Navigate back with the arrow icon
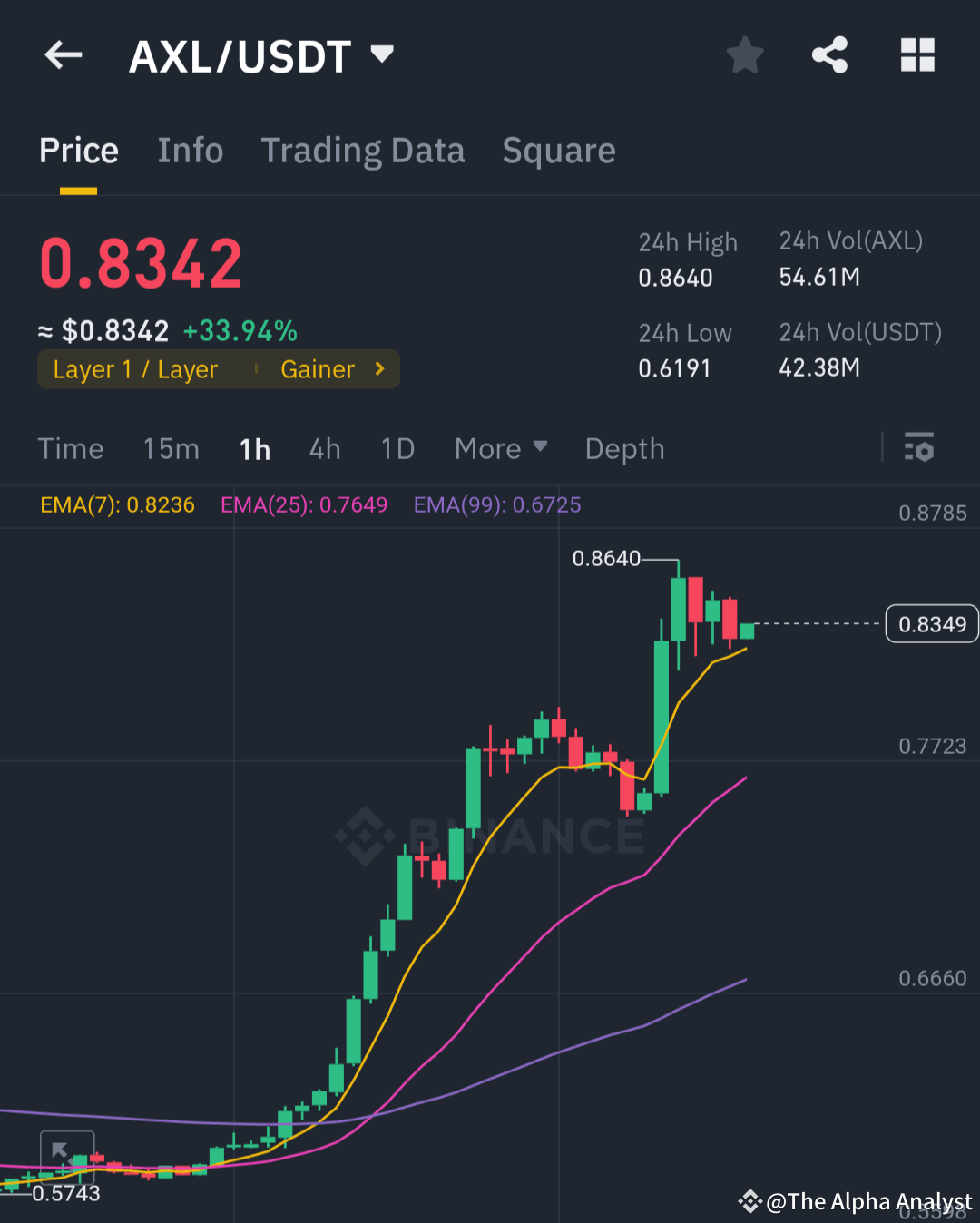This screenshot has height=1223, width=980. (62, 54)
